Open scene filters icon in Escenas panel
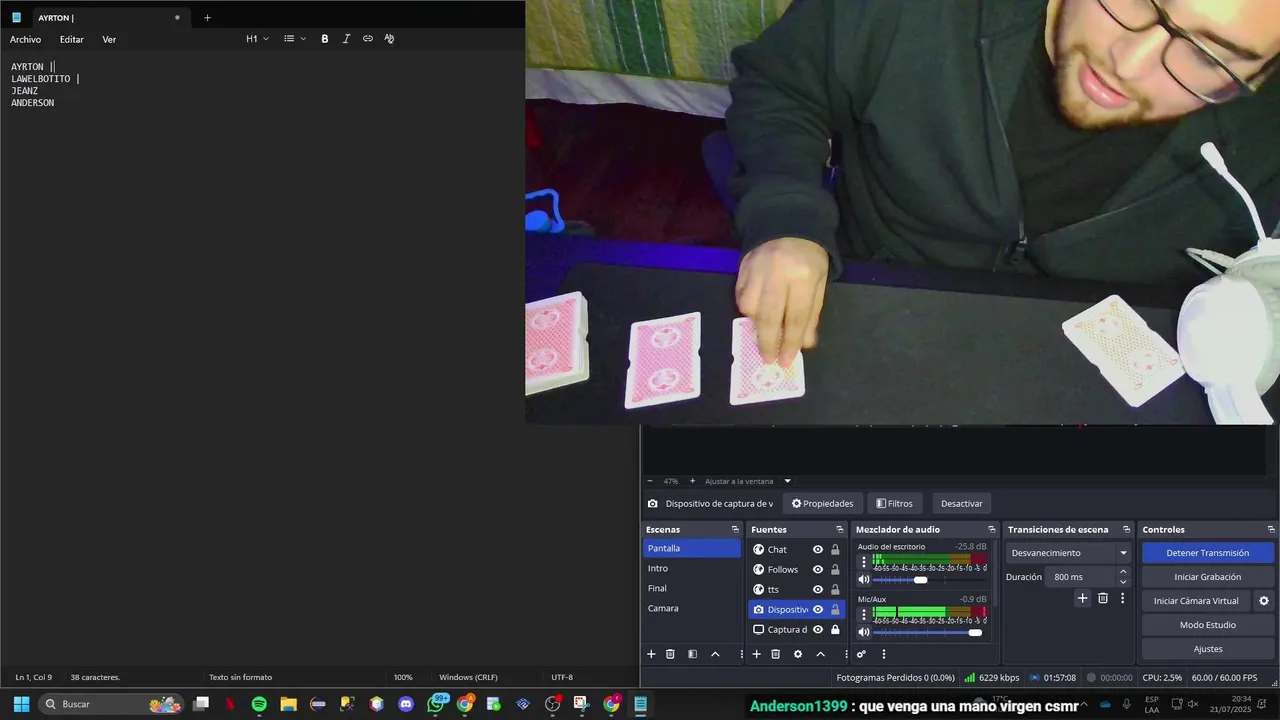The height and width of the screenshot is (720, 1280). coord(692,654)
